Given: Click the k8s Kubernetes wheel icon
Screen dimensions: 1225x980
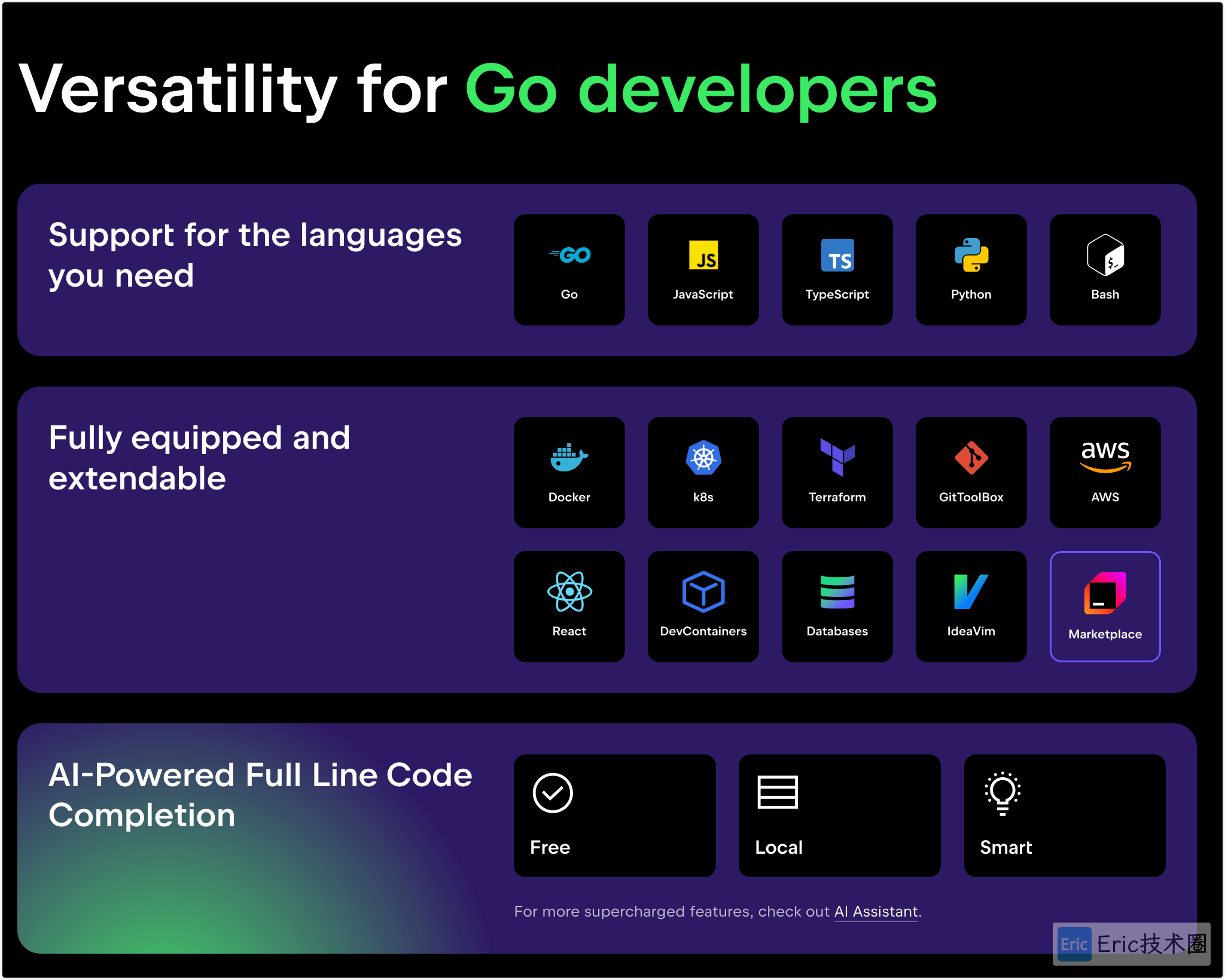Looking at the screenshot, I should pyautogui.click(x=703, y=458).
